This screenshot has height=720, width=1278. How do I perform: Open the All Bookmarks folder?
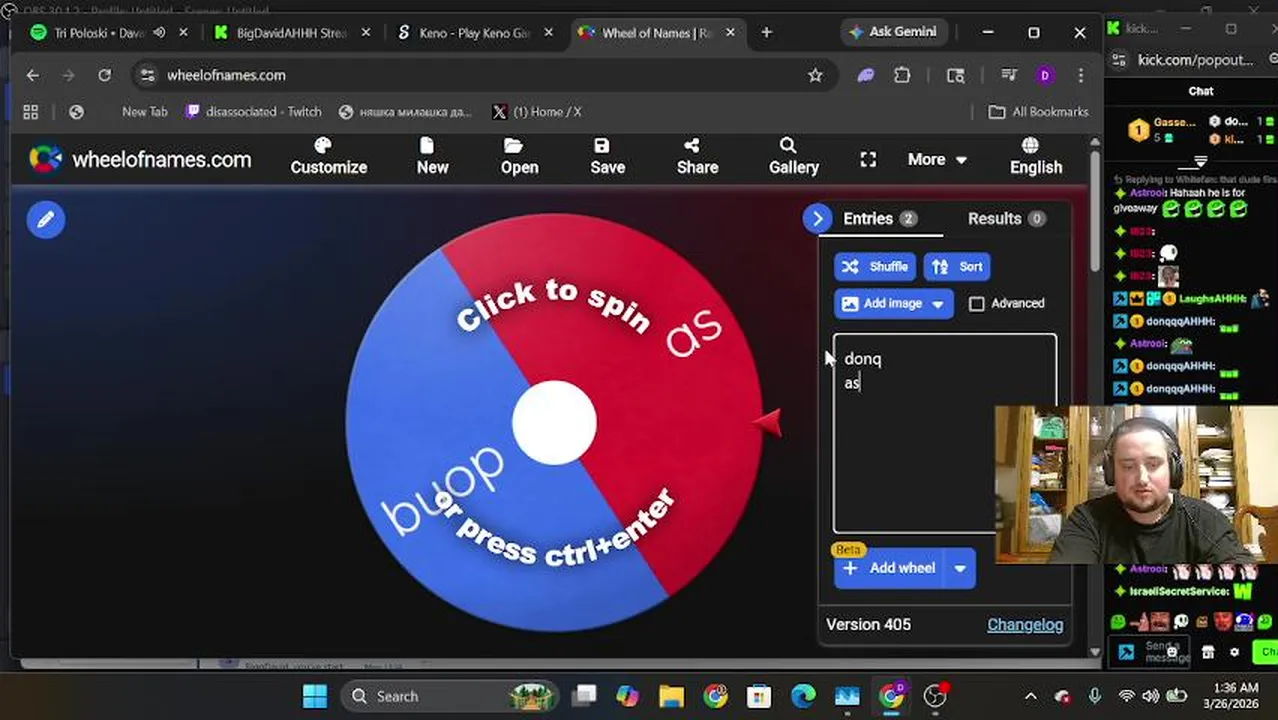(x=1039, y=112)
